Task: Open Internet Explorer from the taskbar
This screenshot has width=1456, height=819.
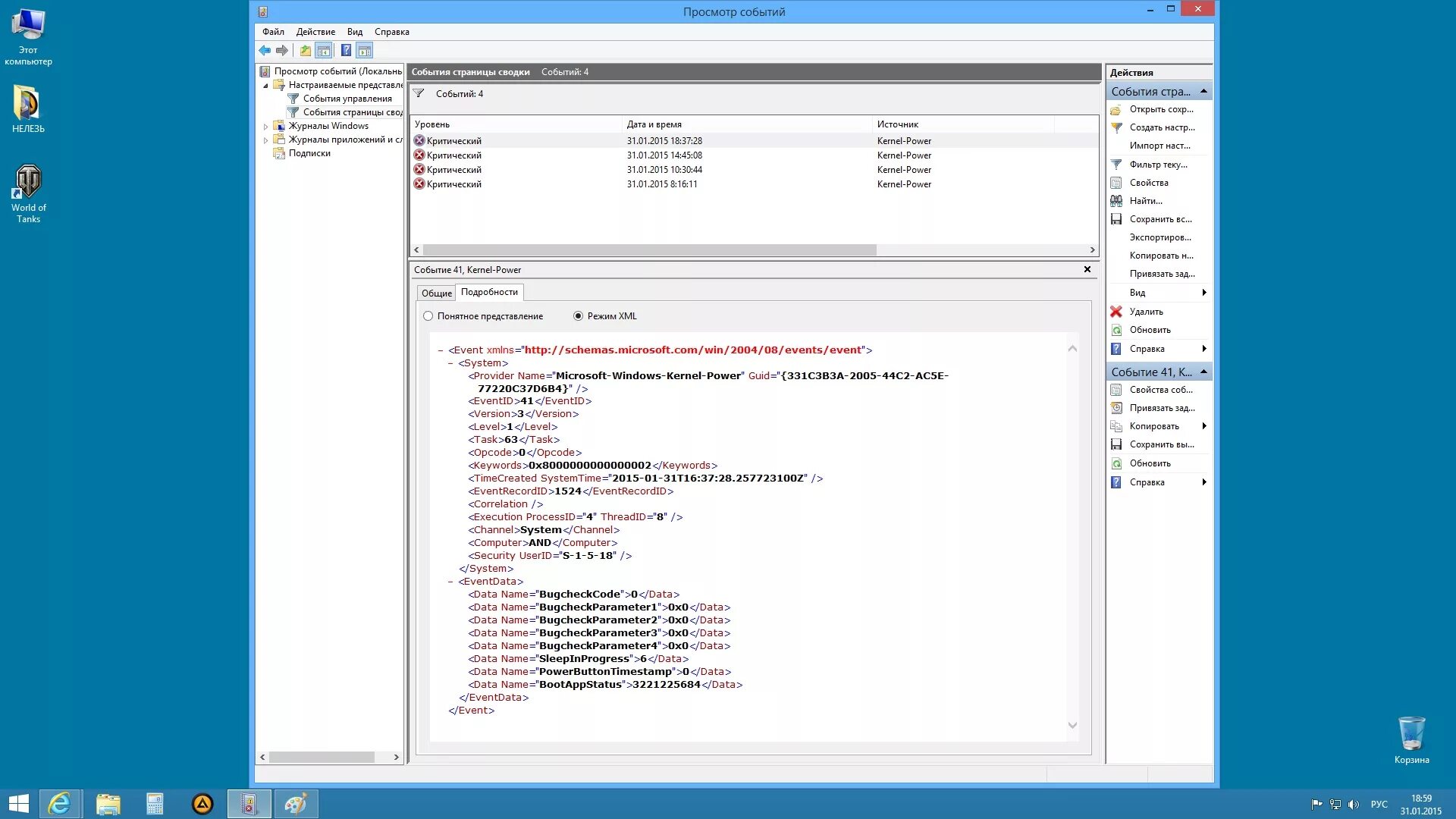Action: pos(59,804)
